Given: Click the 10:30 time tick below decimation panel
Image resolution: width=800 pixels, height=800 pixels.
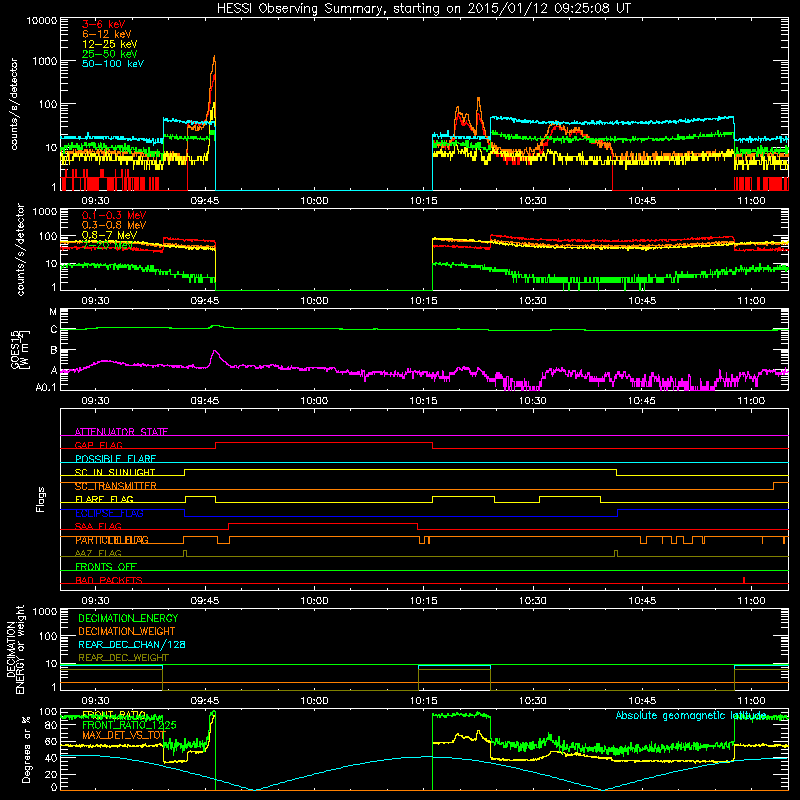Looking at the screenshot, I should click(x=533, y=701).
